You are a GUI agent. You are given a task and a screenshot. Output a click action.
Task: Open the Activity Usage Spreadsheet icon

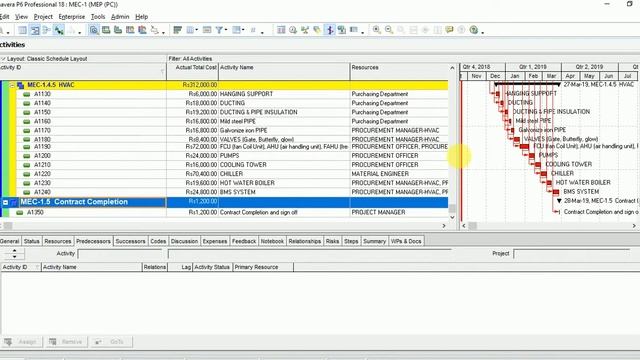pyautogui.click(x=47, y=30)
